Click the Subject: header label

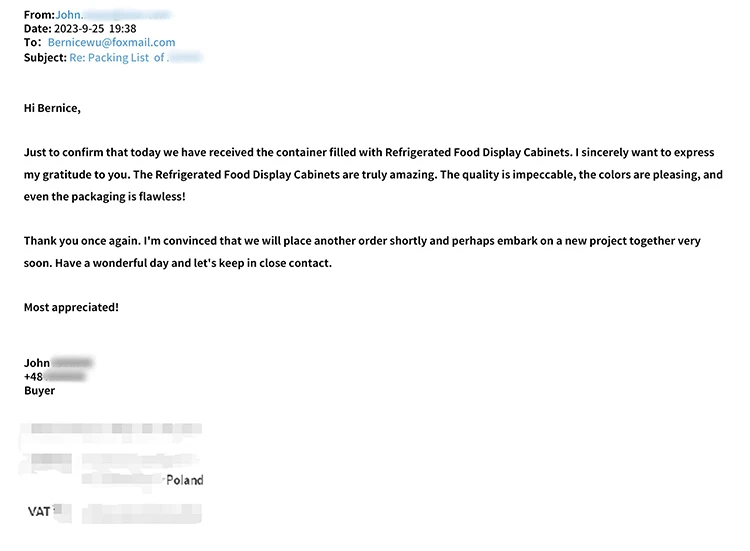44,58
